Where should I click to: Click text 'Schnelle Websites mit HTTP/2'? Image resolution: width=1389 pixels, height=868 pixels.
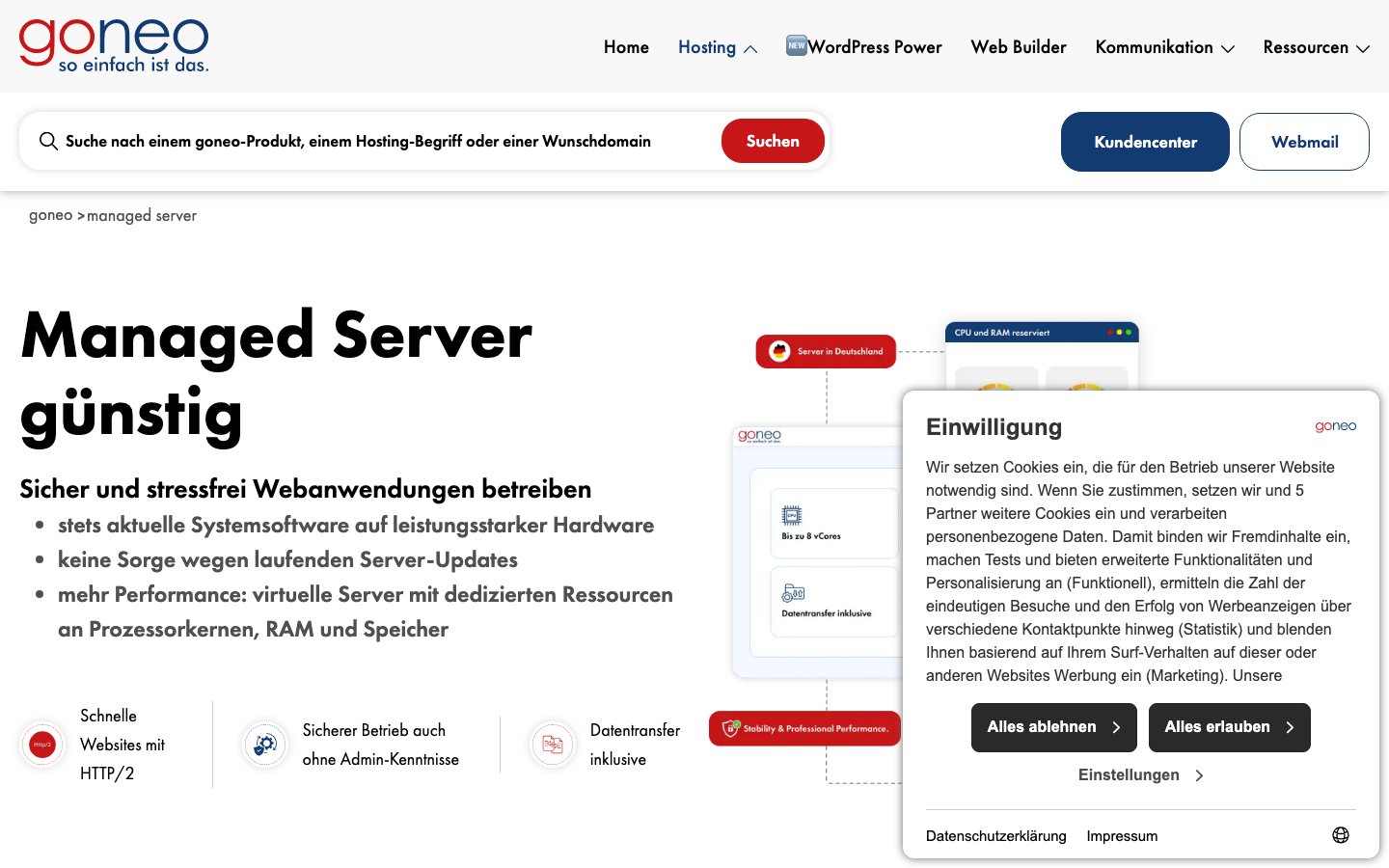point(123,745)
